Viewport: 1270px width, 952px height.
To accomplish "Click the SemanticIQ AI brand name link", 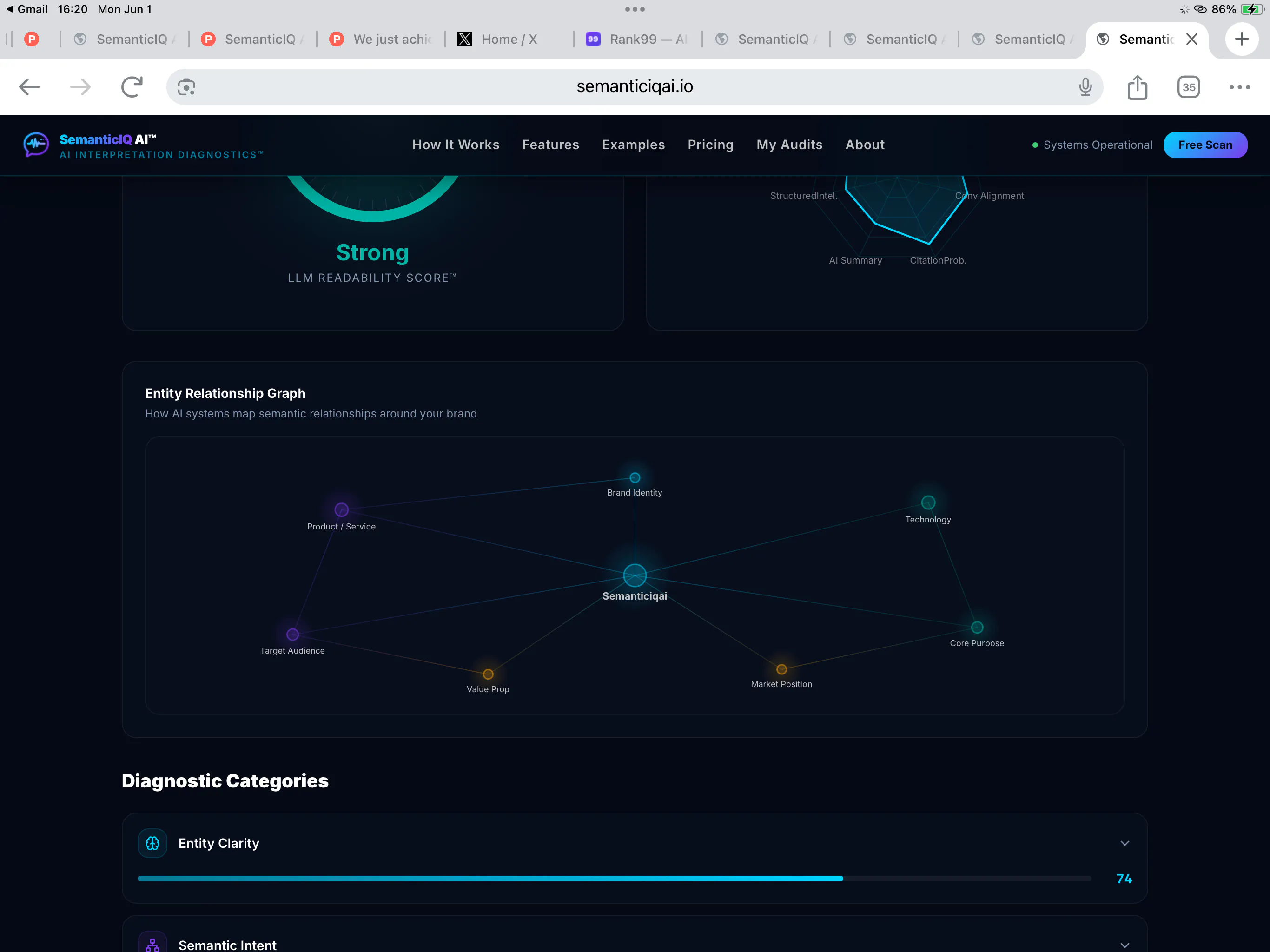I will pos(108,139).
